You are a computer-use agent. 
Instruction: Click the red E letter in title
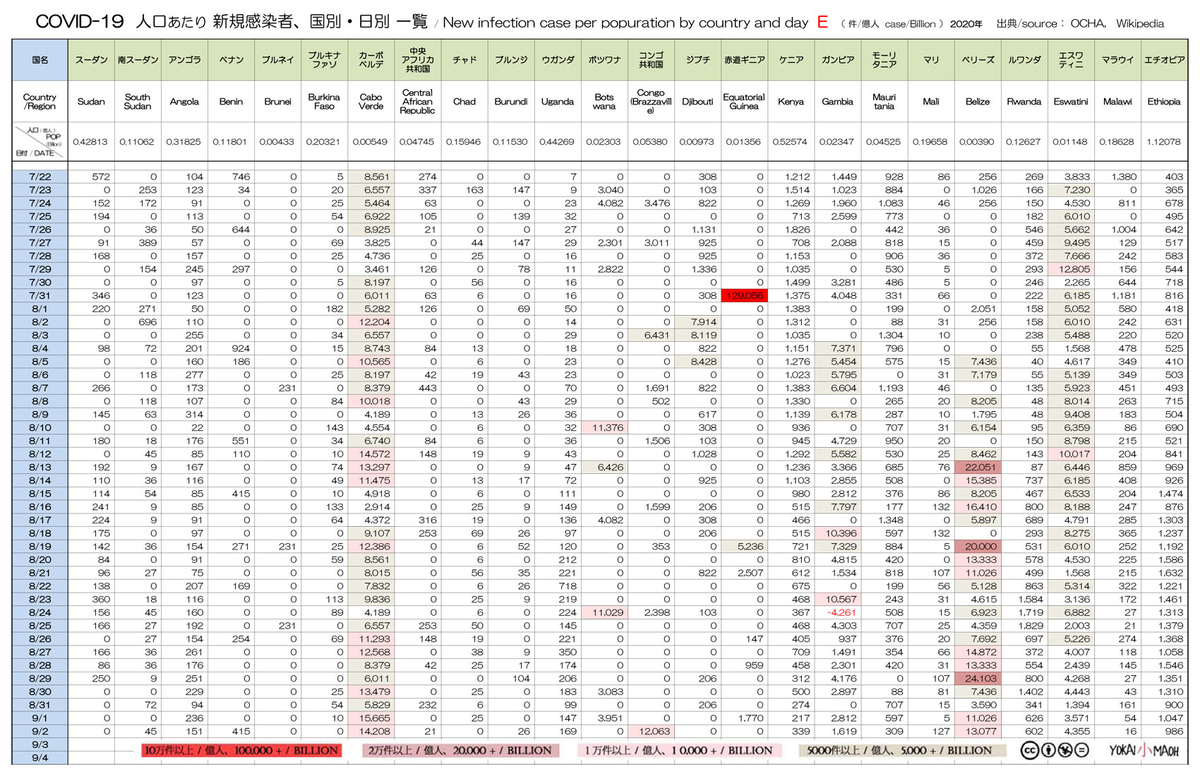(x=822, y=21)
